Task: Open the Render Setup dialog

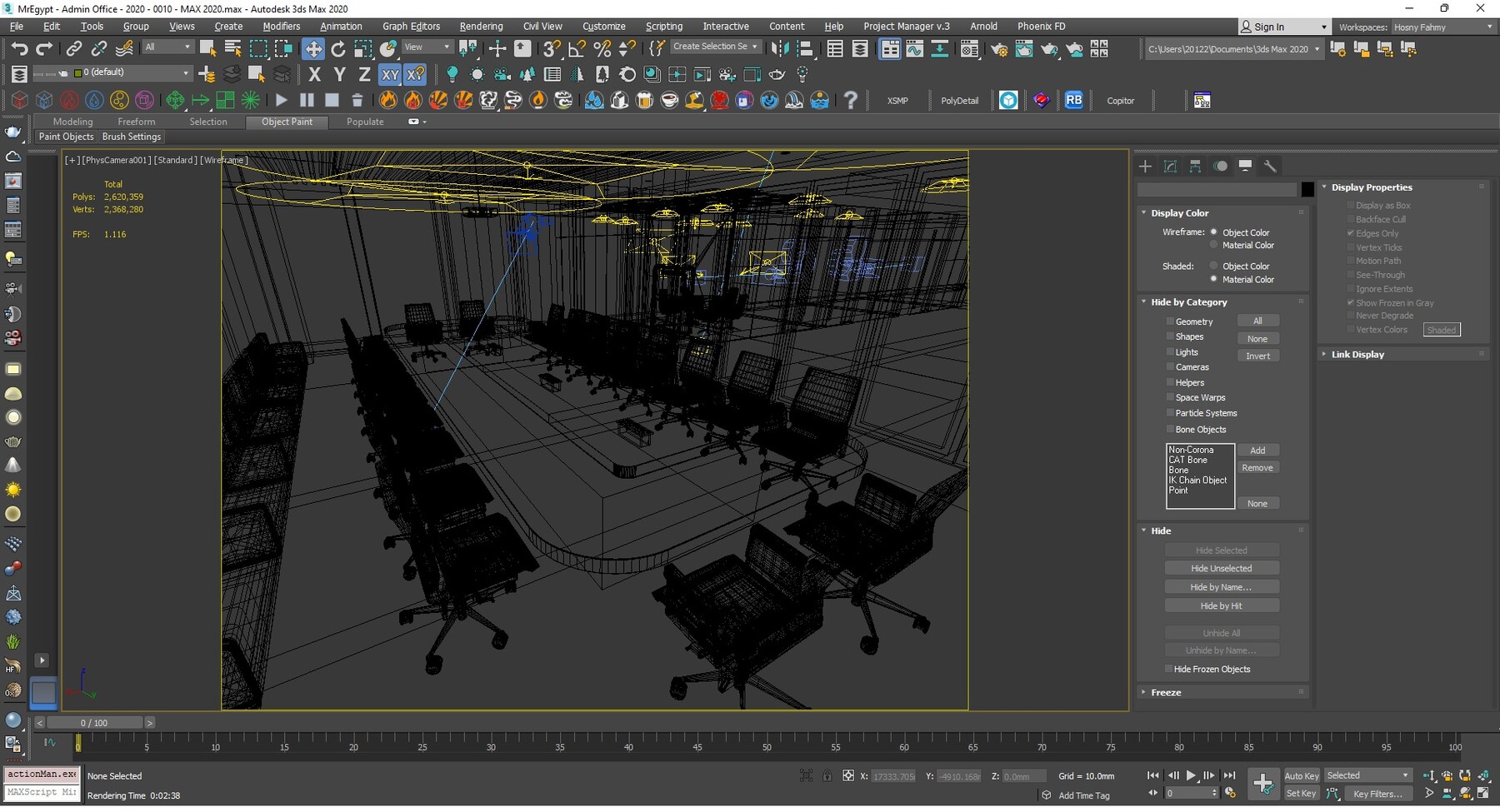Action: coord(999,48)
